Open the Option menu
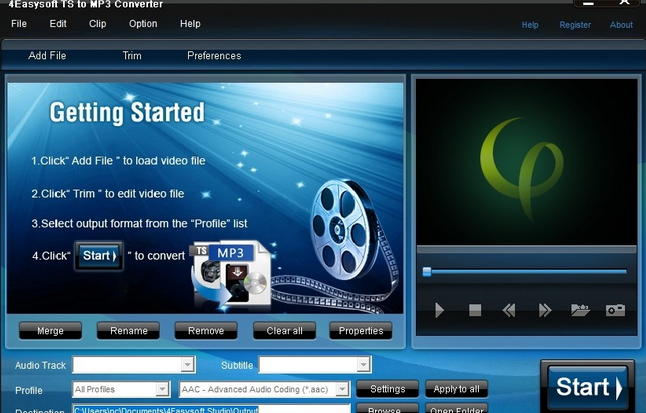 tap(143, 24)
